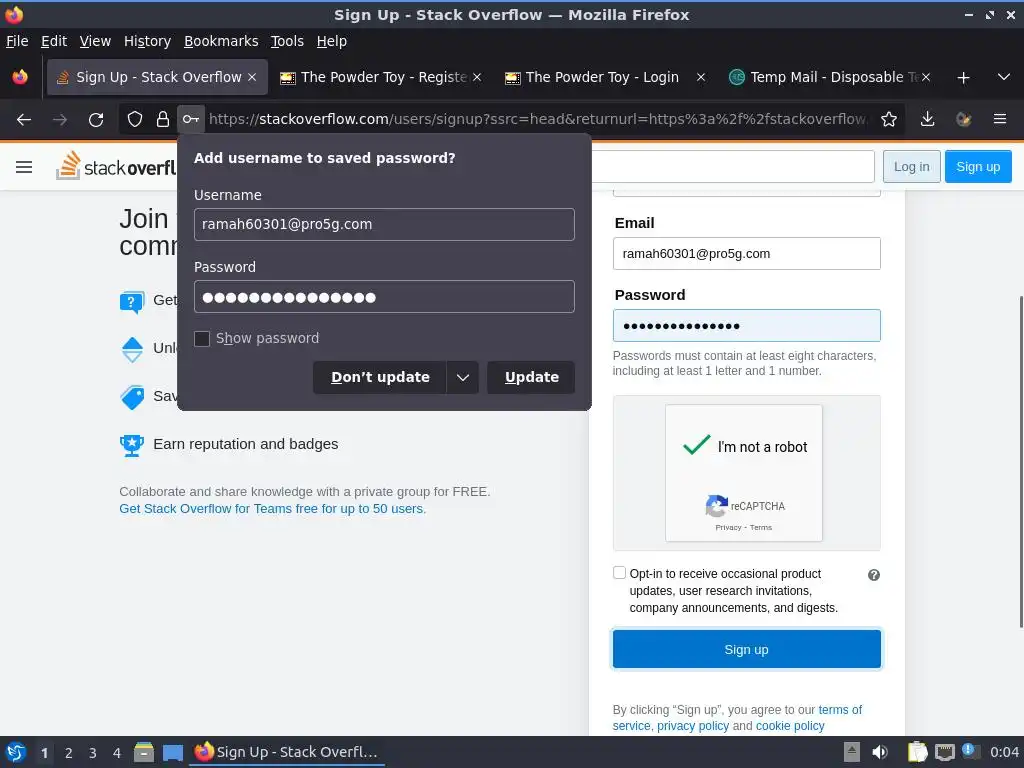Click the header Sign up button
1024x768 pixels.
(978, 167)
